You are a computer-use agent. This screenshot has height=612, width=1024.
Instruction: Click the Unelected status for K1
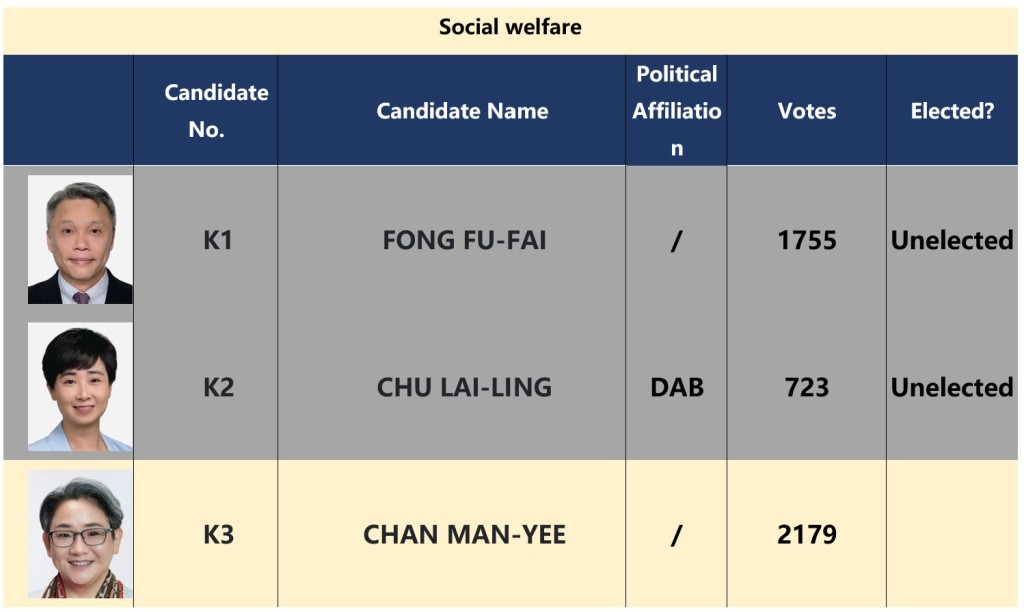point(952,240)
